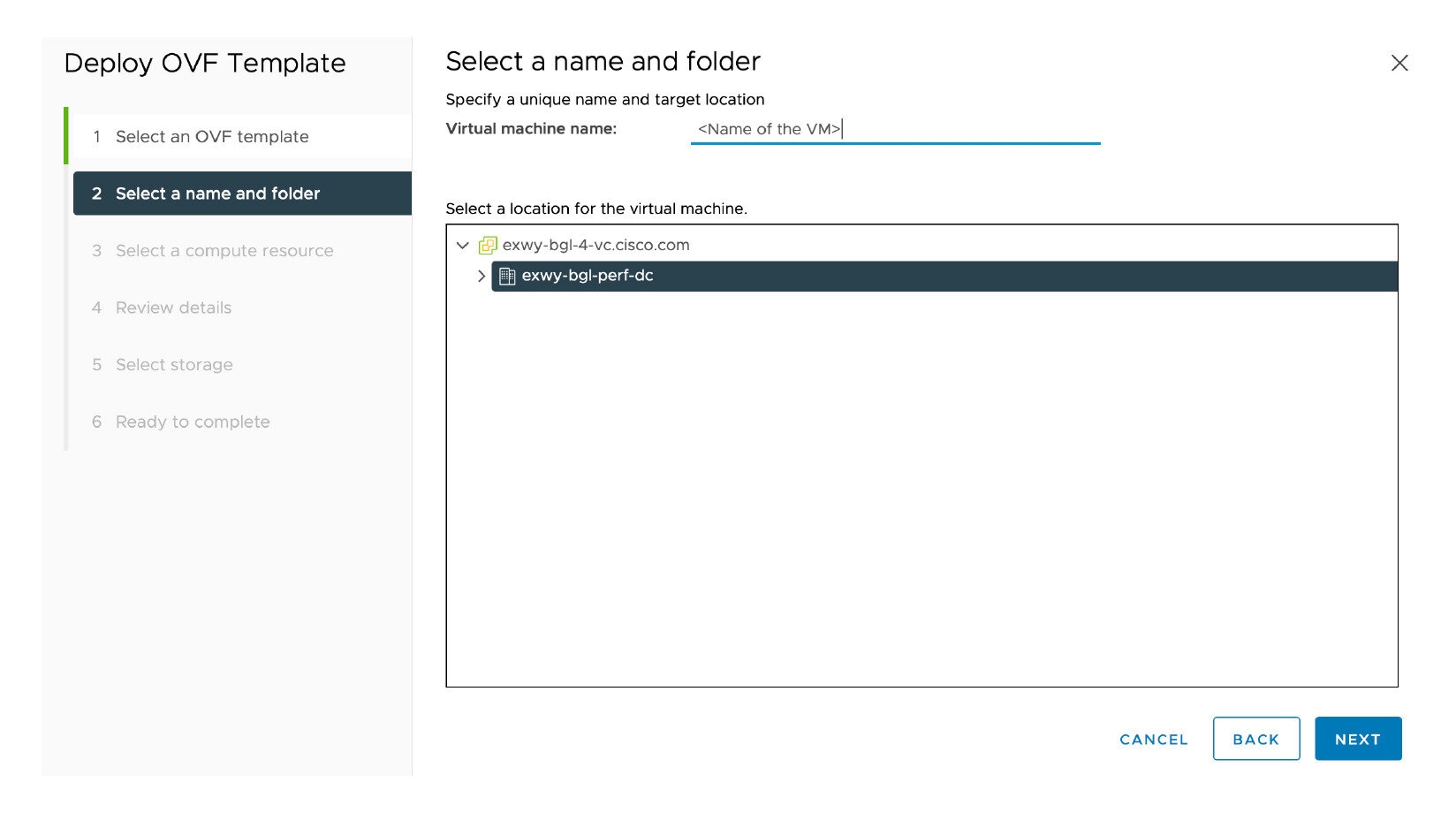Viewport: 1456px width, 813px height.
Task: Close the Deploy OVF Template dialog
Action: click(x=1399, y=63)
